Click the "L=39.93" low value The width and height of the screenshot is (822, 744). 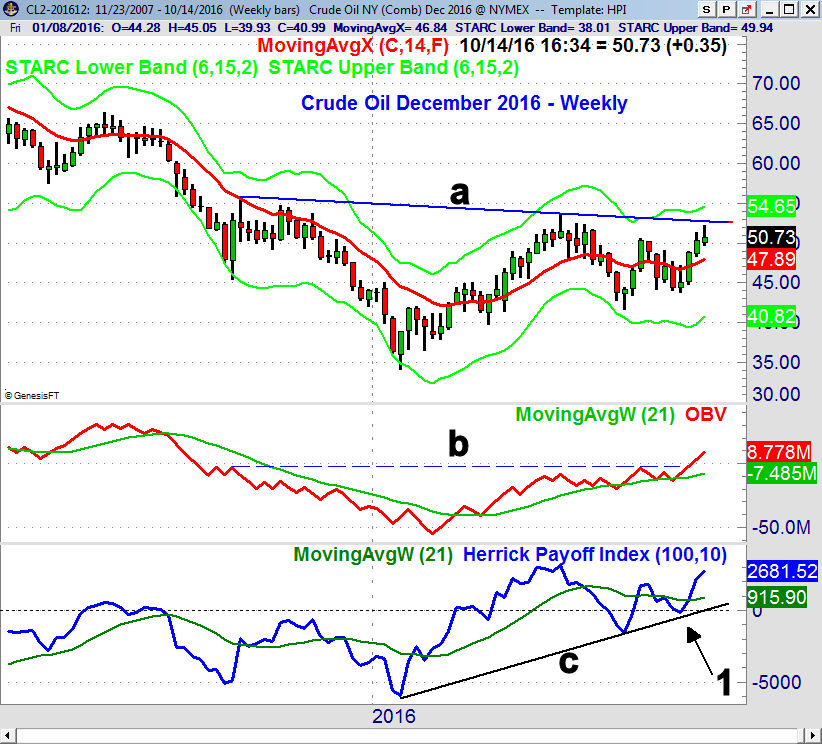tap(248, 28)
